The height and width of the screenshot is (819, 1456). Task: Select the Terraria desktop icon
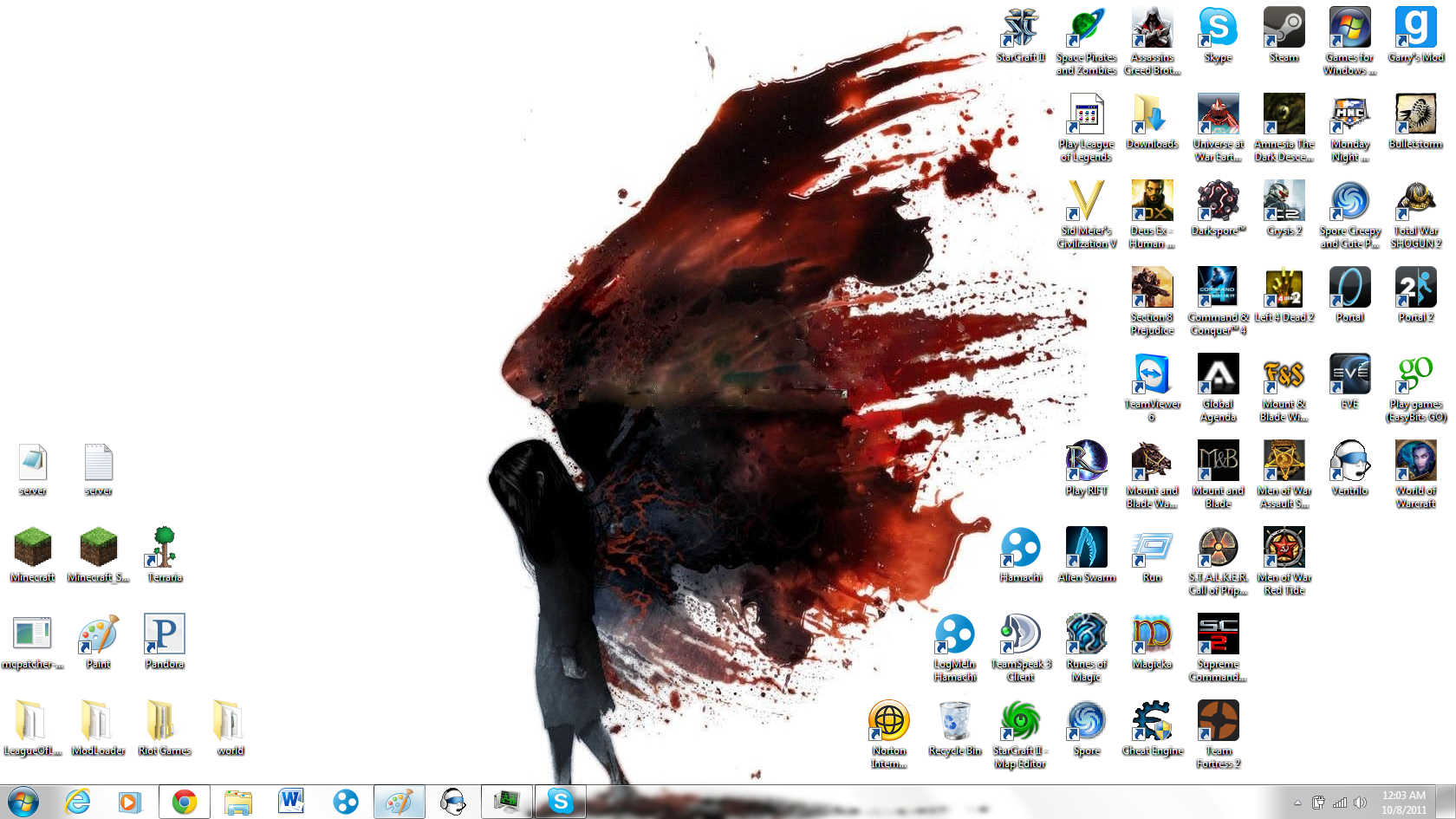[x=164, y=556]
